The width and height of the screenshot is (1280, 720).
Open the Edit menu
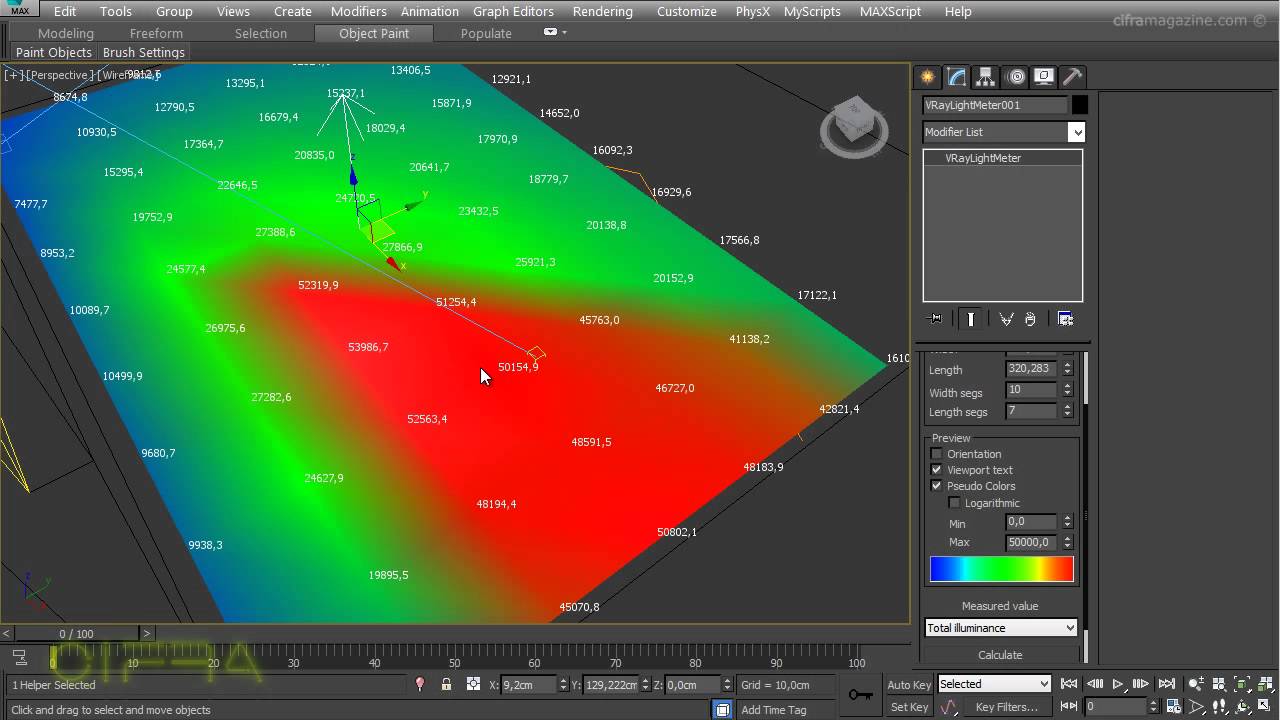click(x=65, y=11)
